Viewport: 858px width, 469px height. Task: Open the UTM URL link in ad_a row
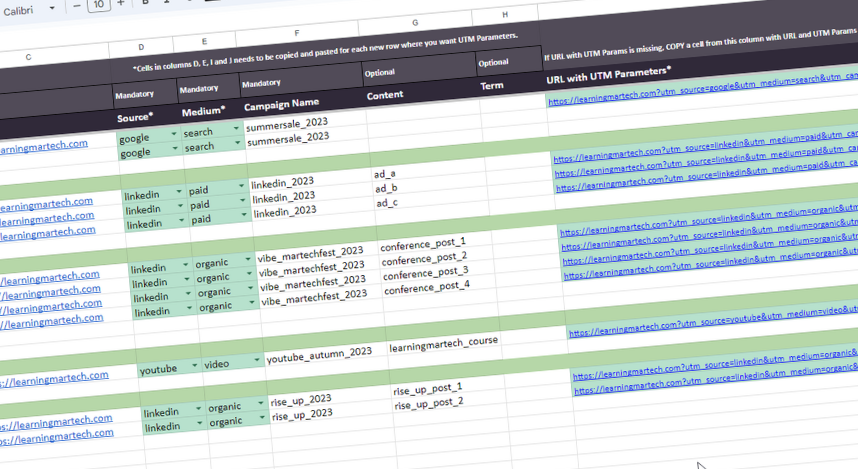(x=706, y=148)
